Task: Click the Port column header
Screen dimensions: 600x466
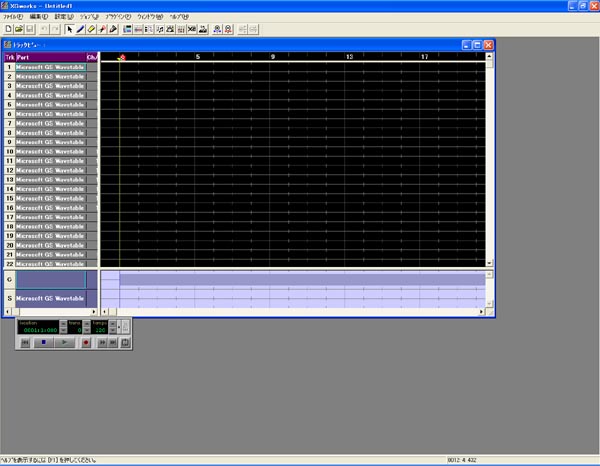Action: [51, 57]
